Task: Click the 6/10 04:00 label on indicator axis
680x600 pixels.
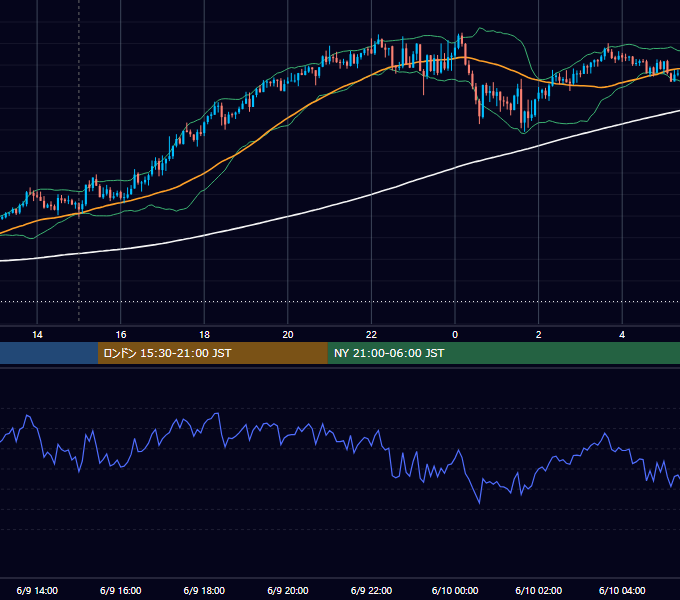Action: (622, 590)
